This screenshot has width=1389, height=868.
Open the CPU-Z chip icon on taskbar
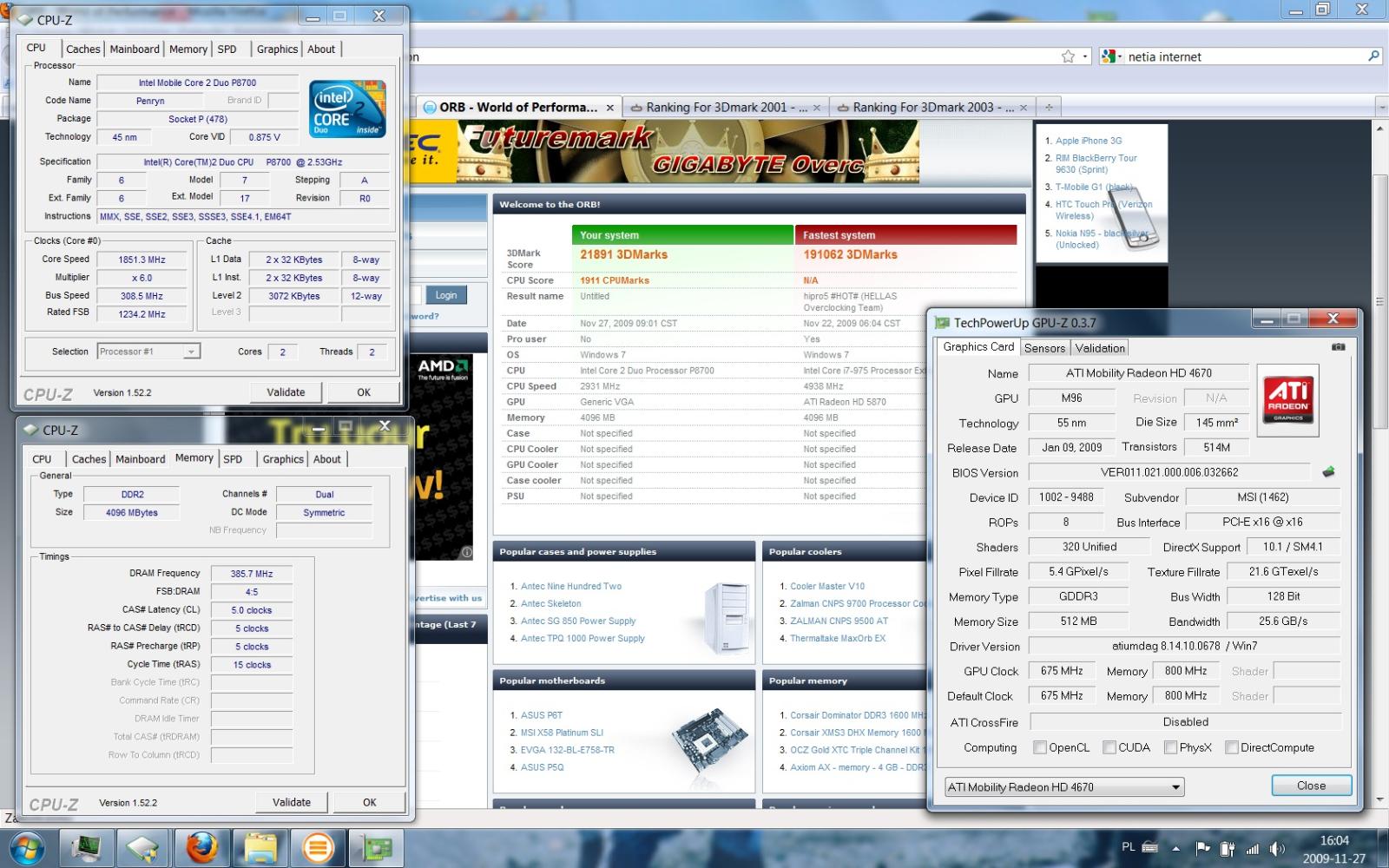point(144,847)
